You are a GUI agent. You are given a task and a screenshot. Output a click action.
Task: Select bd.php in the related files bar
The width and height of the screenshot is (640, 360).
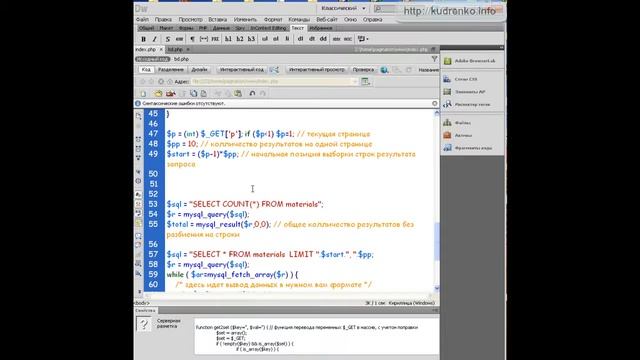pos(181,59)
